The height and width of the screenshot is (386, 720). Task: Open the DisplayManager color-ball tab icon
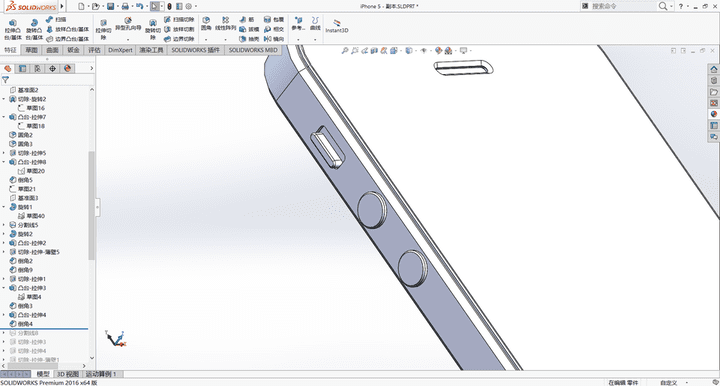click(68, 68)
